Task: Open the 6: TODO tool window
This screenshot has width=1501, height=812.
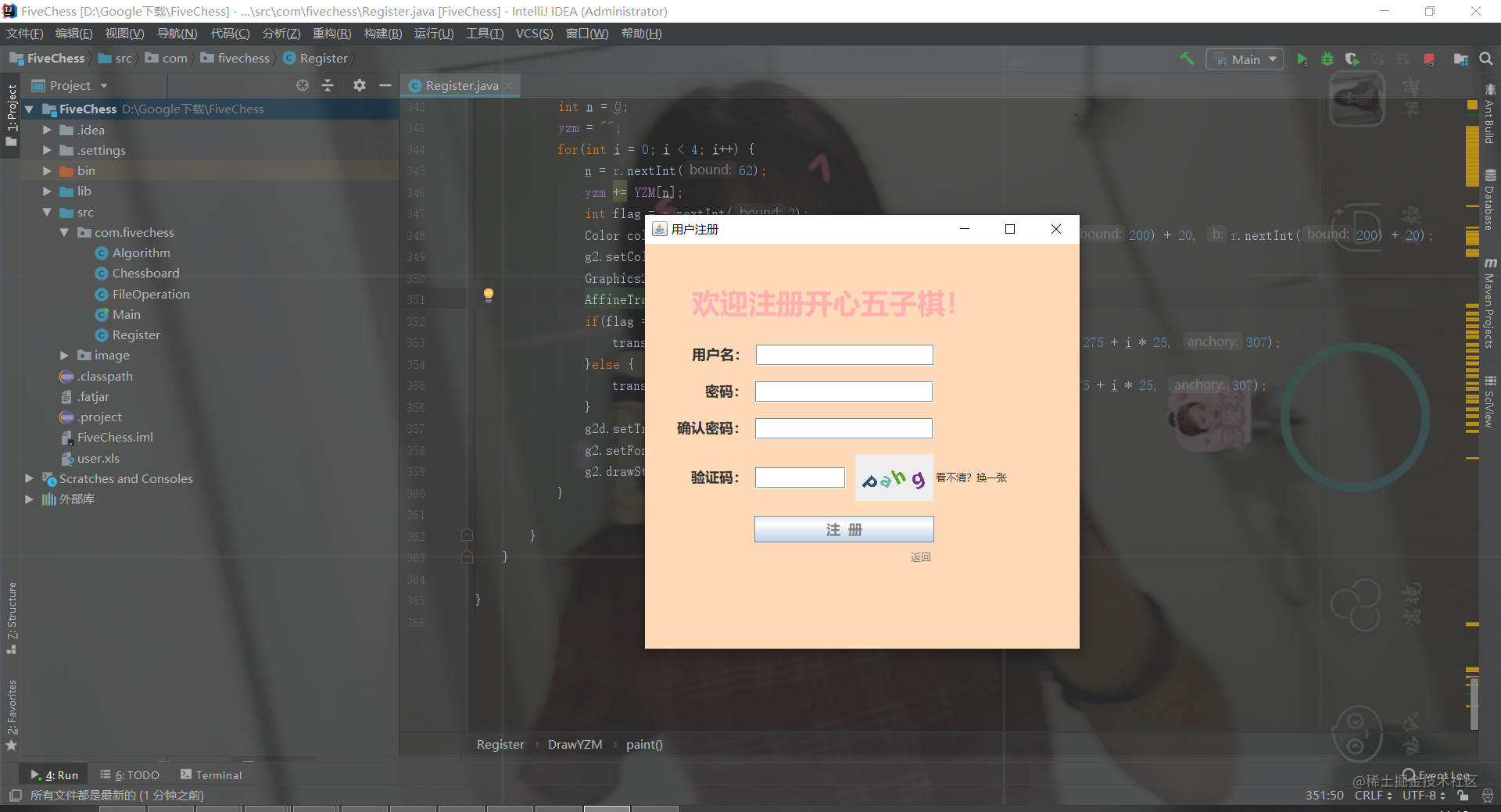Action: (x=130, y=774)
